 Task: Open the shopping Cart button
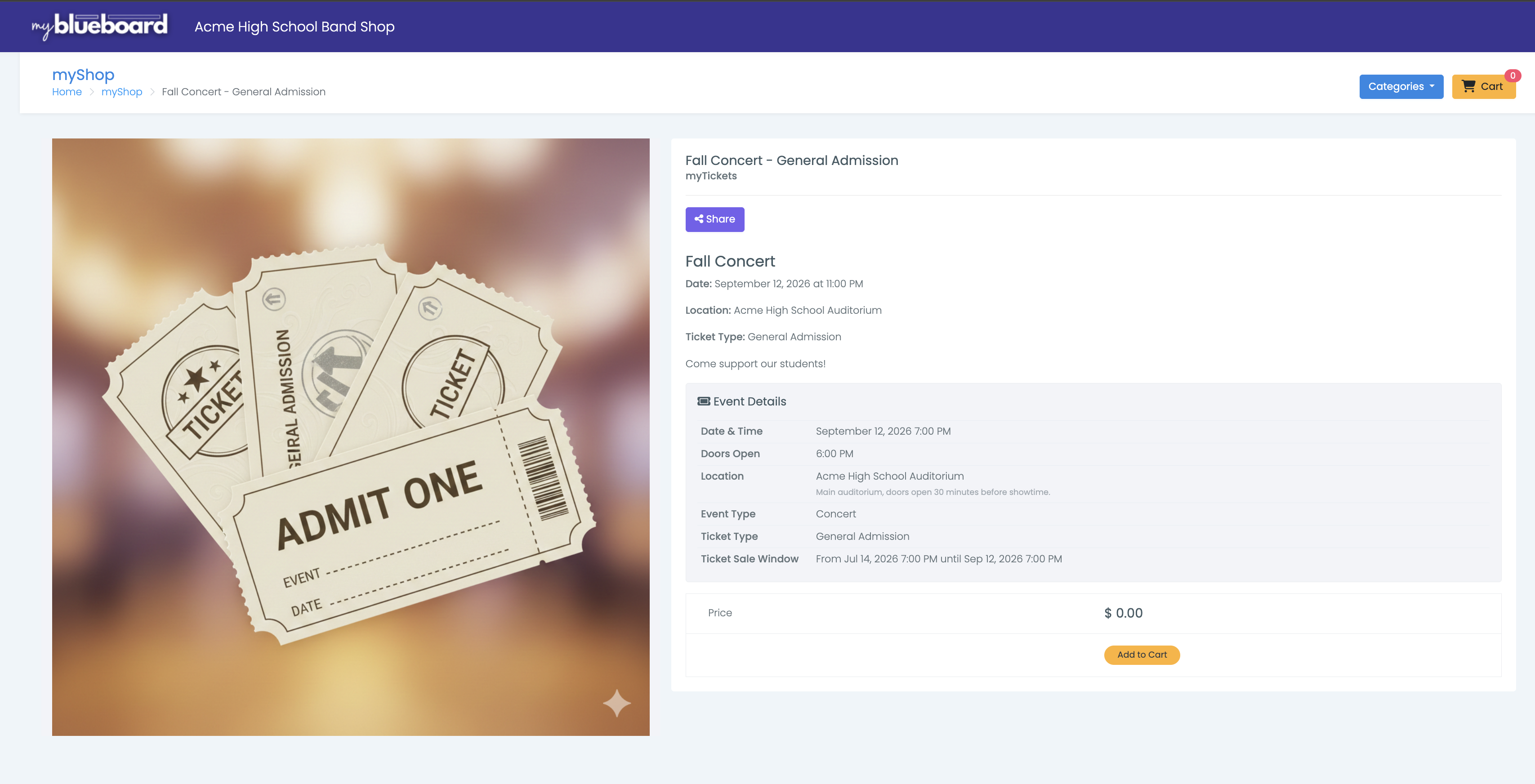click(1483, 86)
